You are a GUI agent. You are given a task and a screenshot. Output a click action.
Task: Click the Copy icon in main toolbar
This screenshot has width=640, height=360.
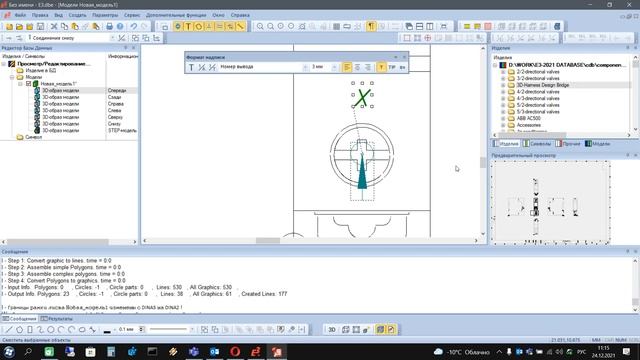pos(64,27)
